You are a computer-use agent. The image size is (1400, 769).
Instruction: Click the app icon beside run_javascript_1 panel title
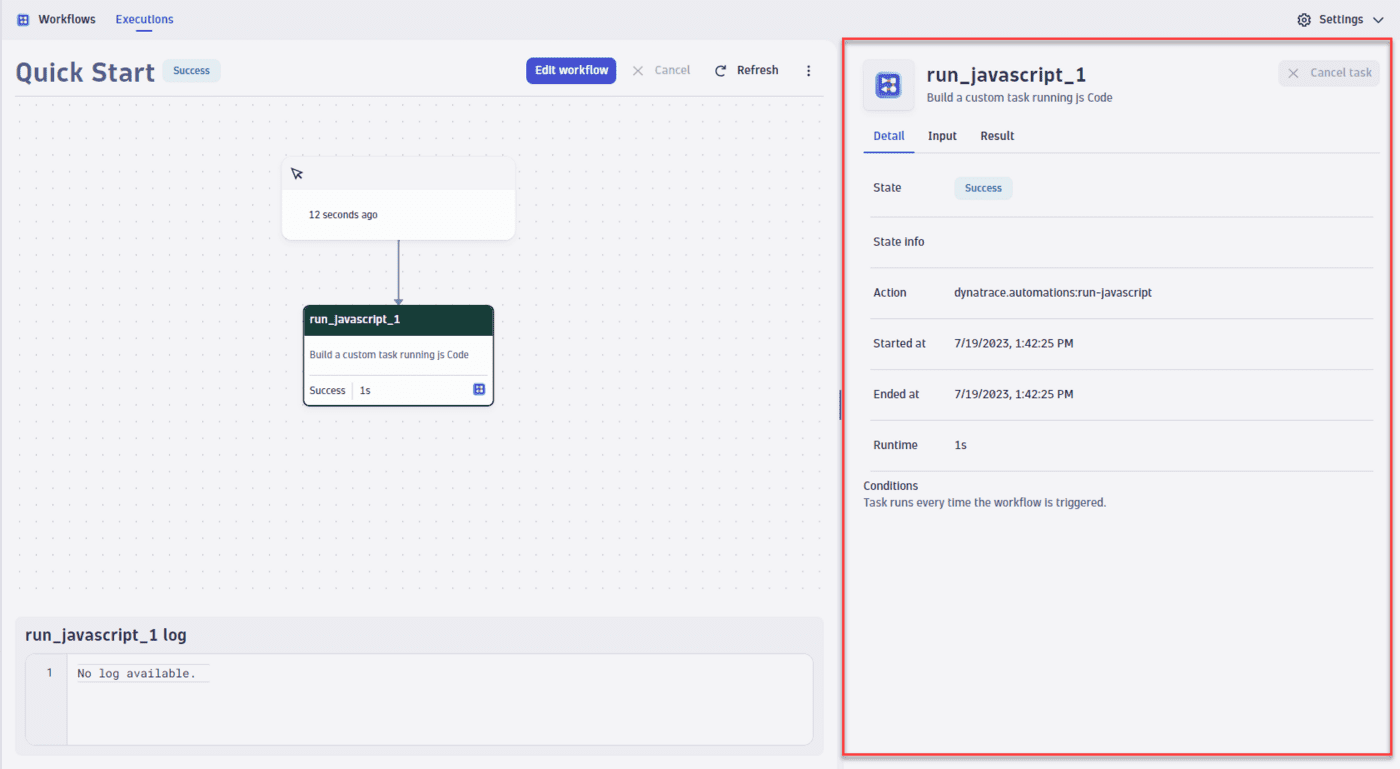(x=888, y=86)
